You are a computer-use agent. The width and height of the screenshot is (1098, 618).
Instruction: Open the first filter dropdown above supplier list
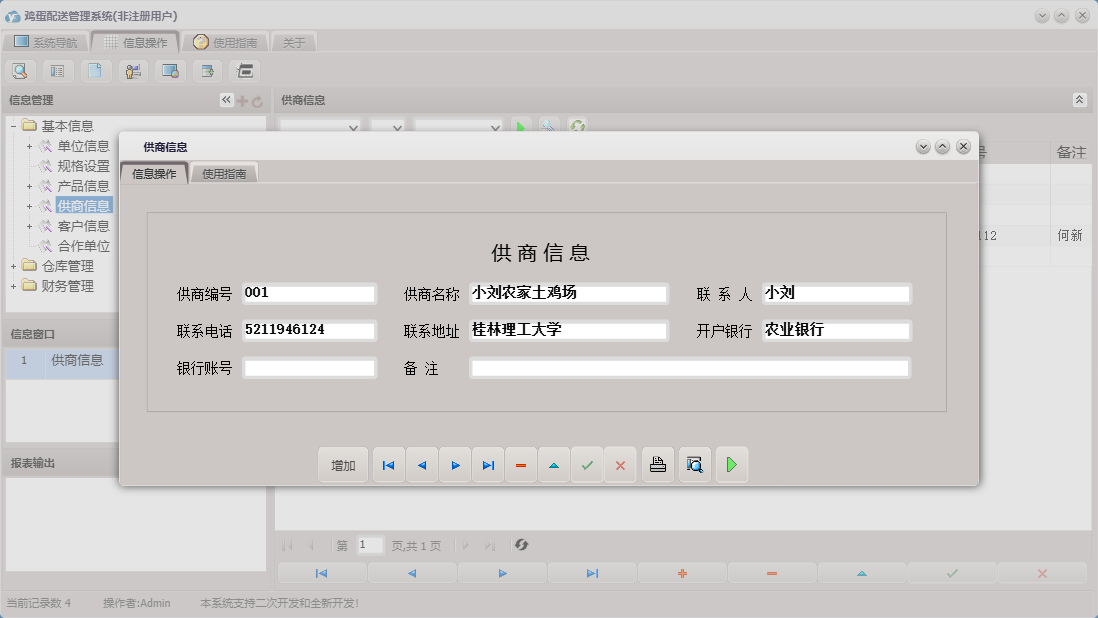click(320, 127)
